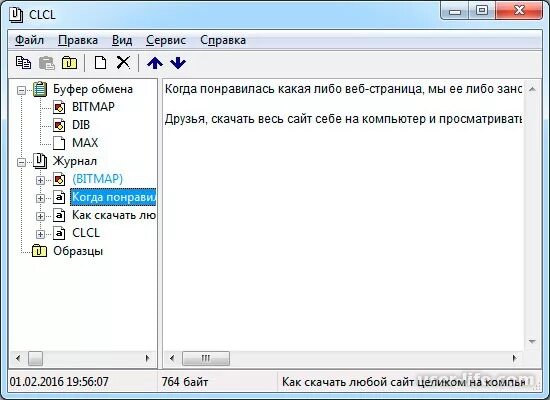This screenshot has height=400, width=550.
Task: Click the New item blank page icon
Action: (x=101, y=63)
